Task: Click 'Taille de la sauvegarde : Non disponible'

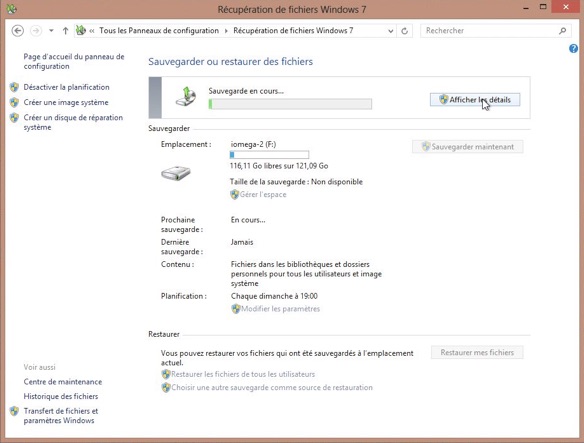Action: click(x=296, y=182)
